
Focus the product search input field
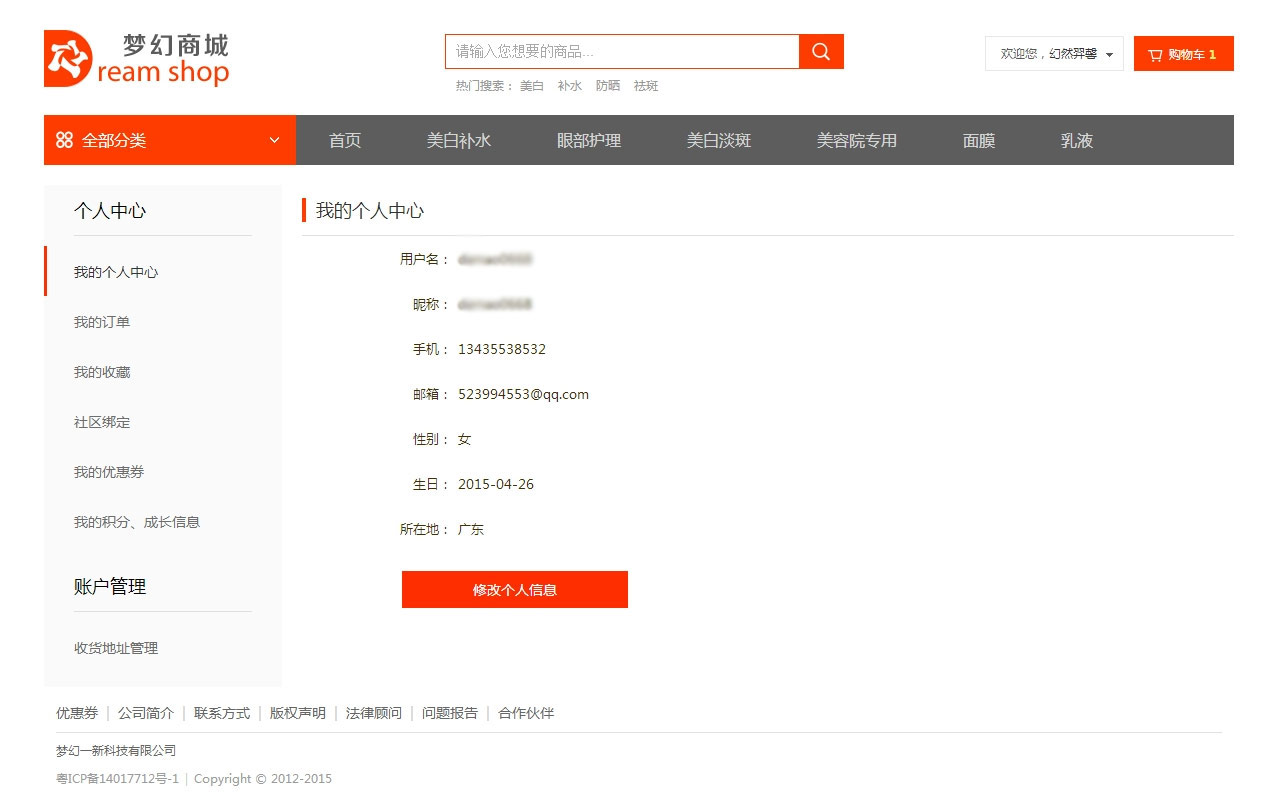pos(622,52)
